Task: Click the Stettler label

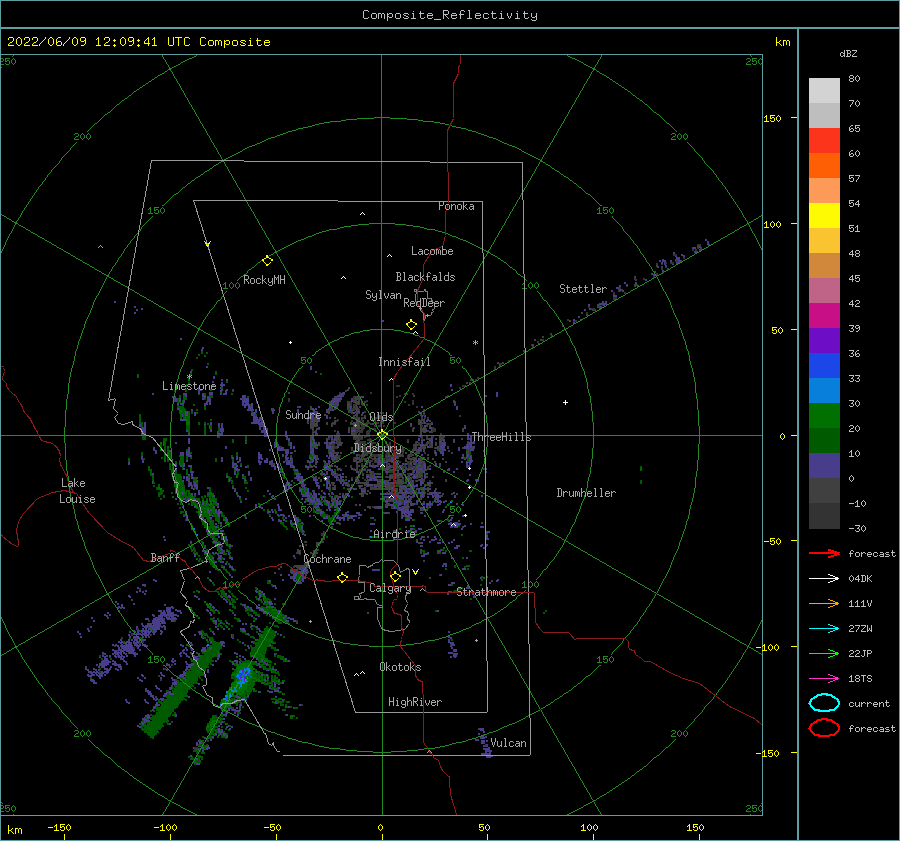Action: [583, 289]
